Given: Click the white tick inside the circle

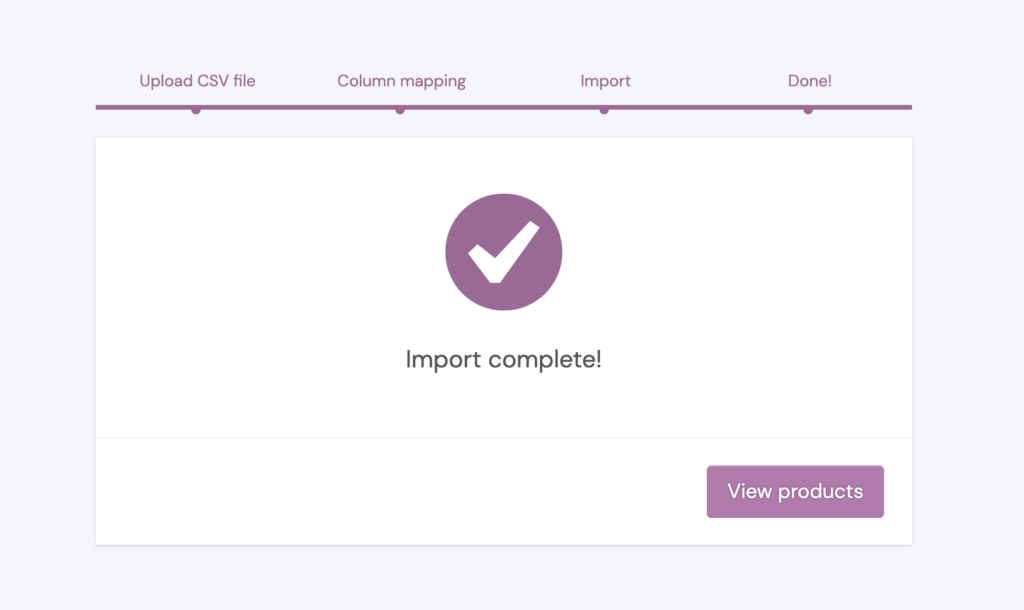Looking at the screenshot, I should 504,252.
